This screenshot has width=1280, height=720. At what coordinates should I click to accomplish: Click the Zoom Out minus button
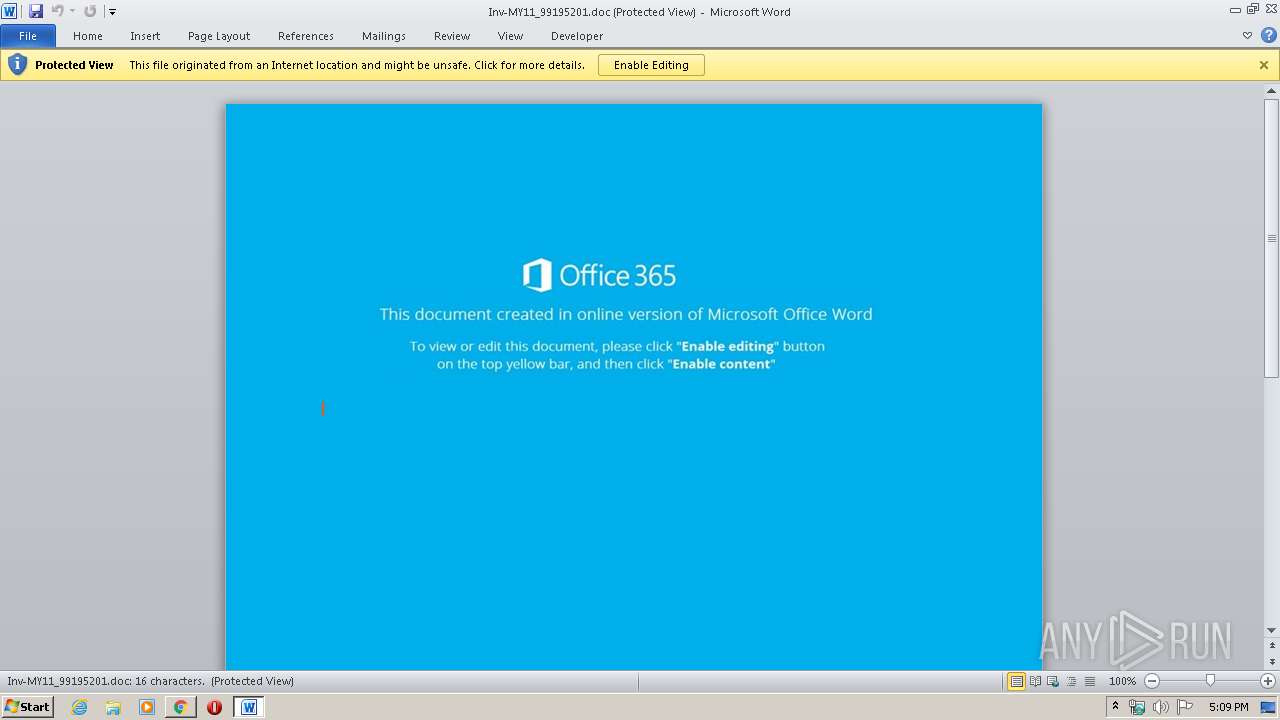tap(1152, 681)
